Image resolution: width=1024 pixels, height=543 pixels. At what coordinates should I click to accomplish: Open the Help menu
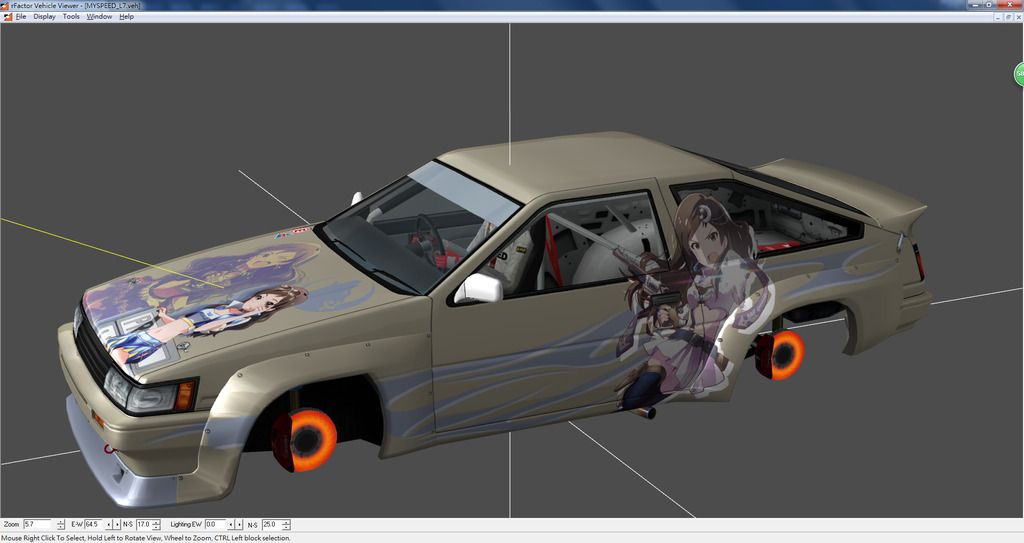tap(127, 17)
